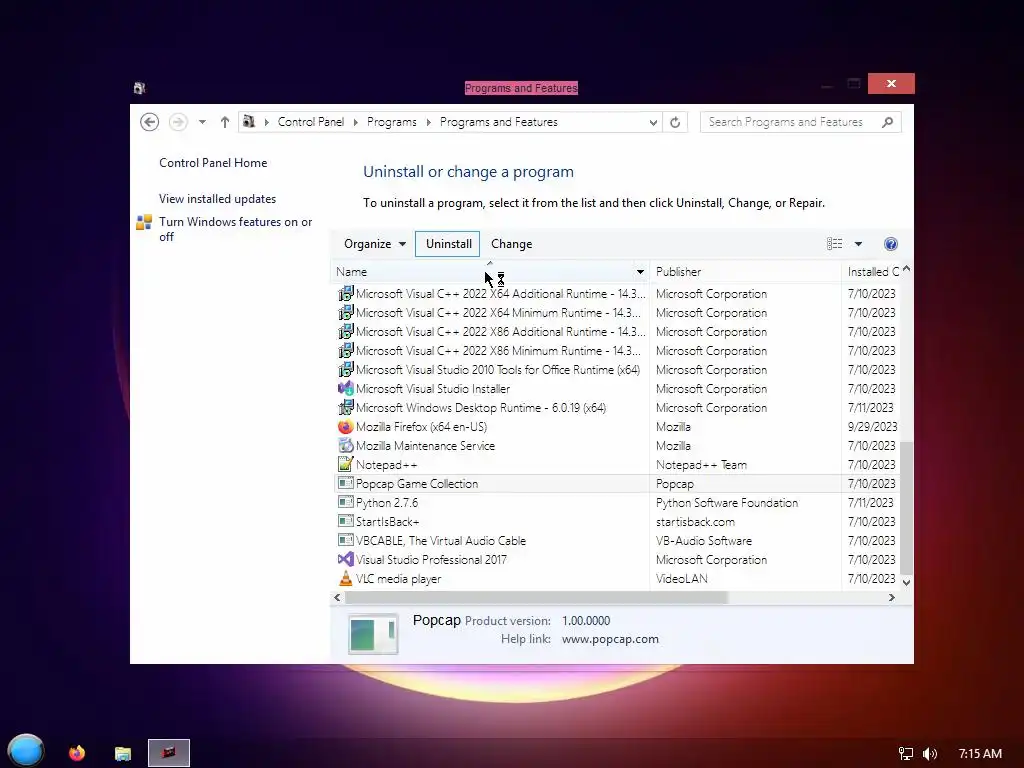Click the Windows features shield icon
The image size is (1024, 768).
[144, 223]
